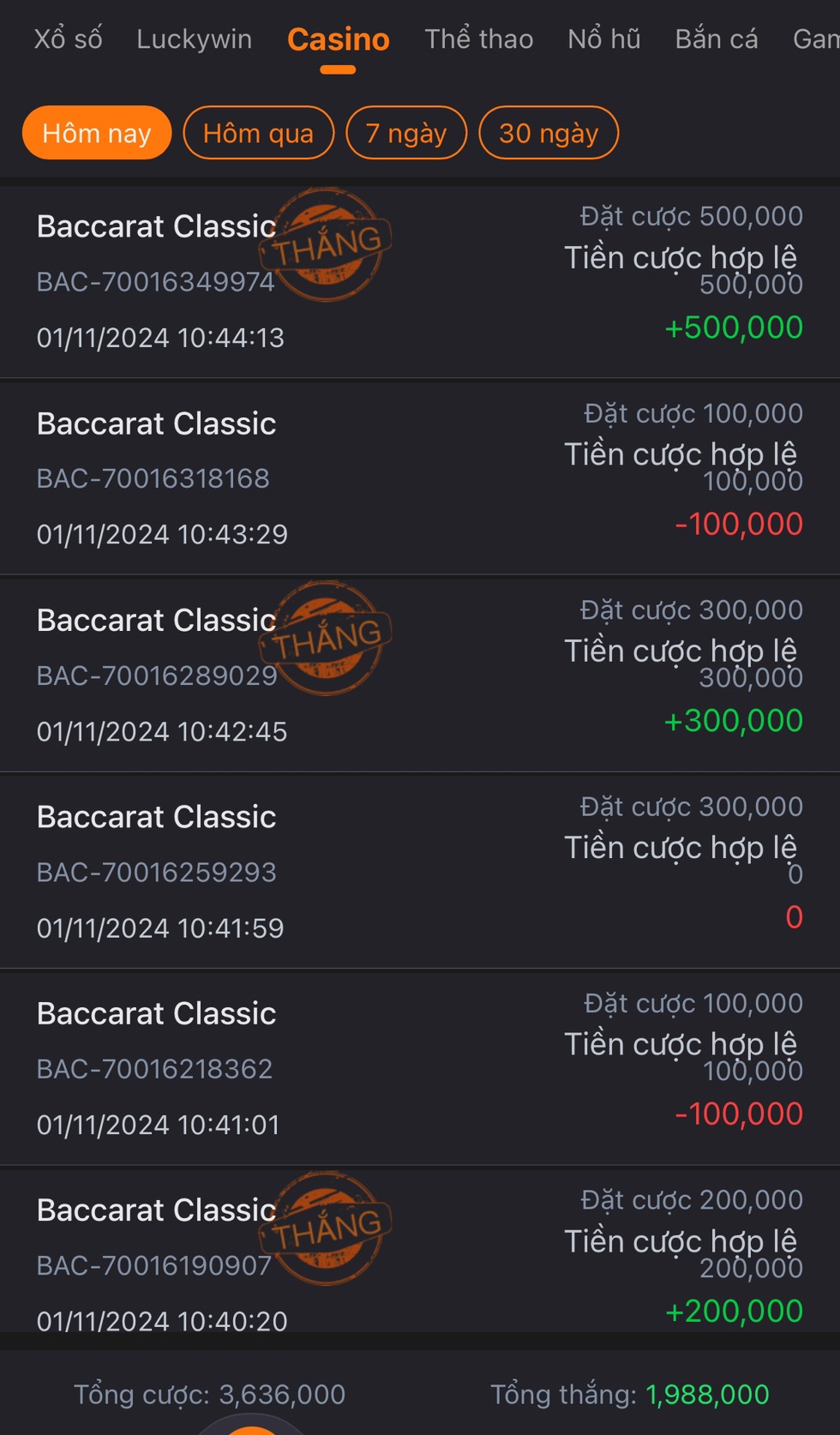Screen dimensions: 840x1435
Task: Select the Casino tab
Action: (x=338, y=39)
